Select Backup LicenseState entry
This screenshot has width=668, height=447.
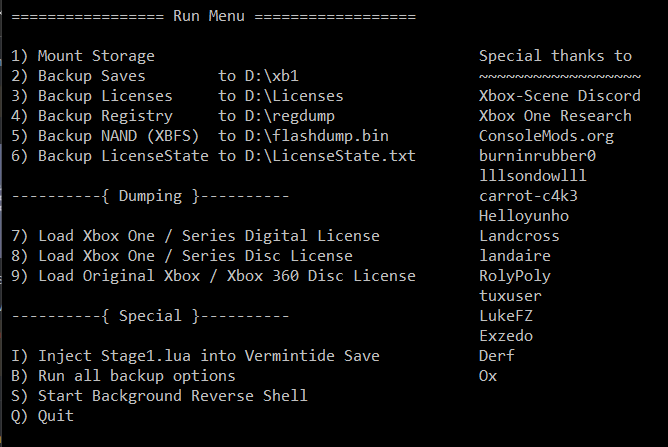(213, 156)
